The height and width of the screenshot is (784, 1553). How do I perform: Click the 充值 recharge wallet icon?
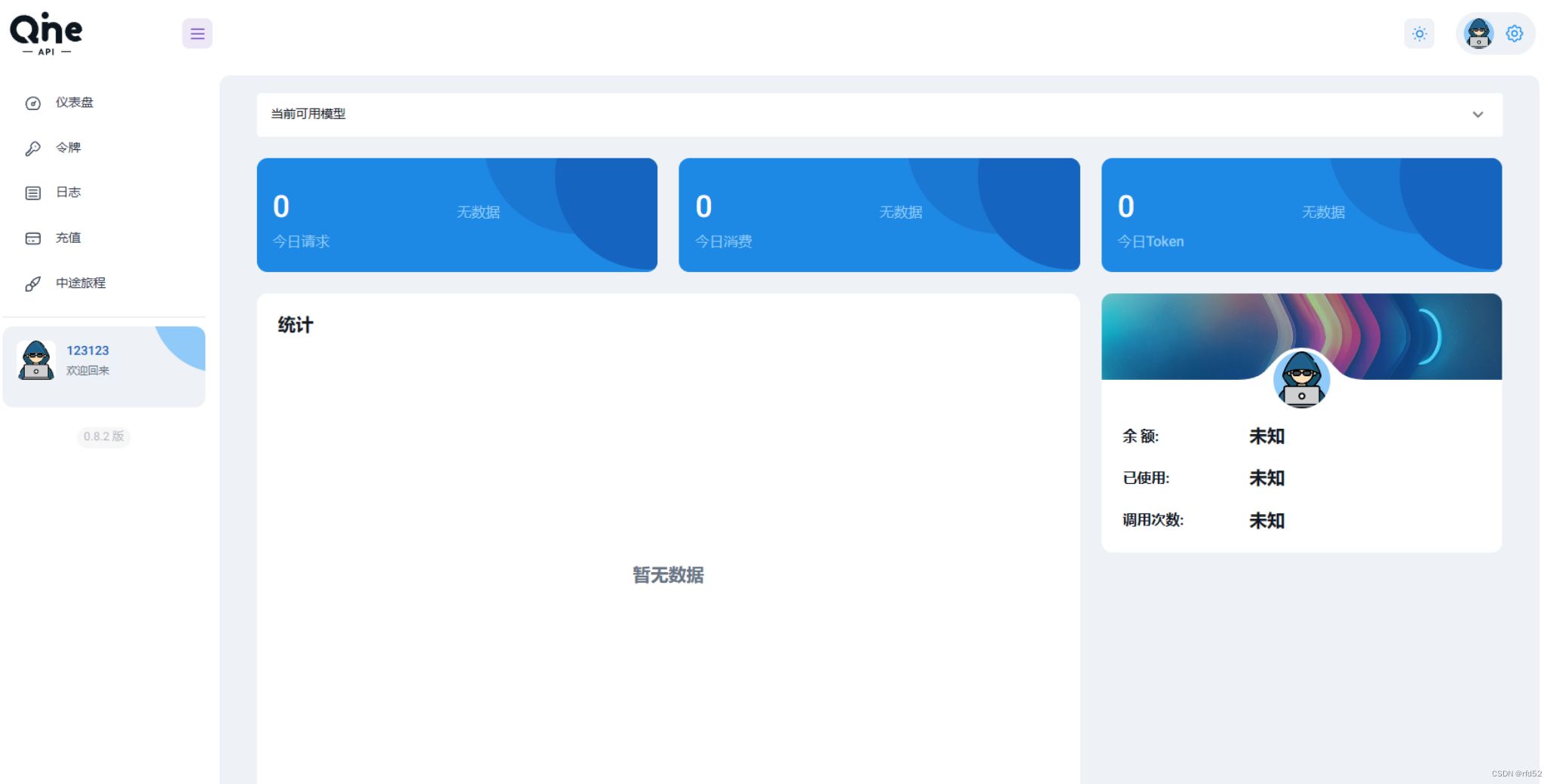pos(33,238)
